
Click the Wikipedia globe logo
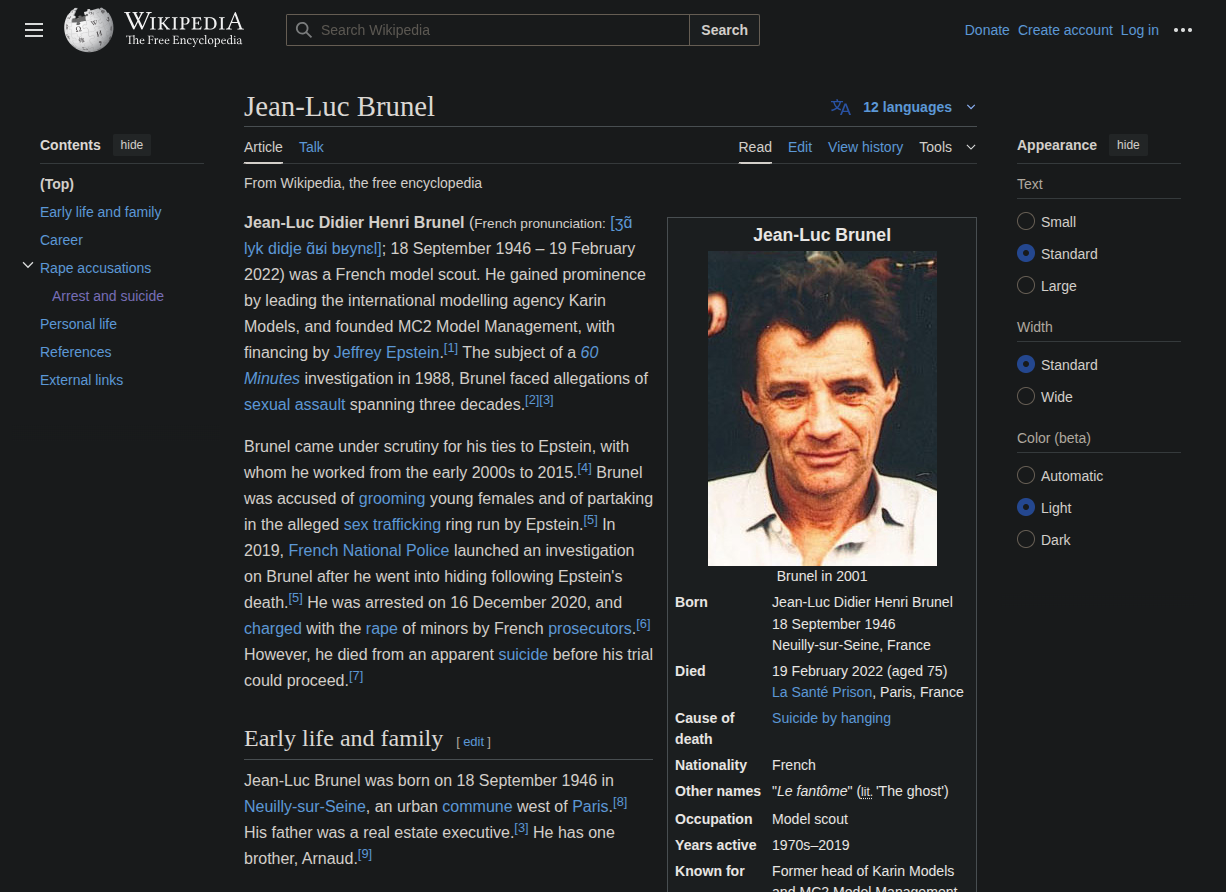pyautogui.click(x=89, y=30)
